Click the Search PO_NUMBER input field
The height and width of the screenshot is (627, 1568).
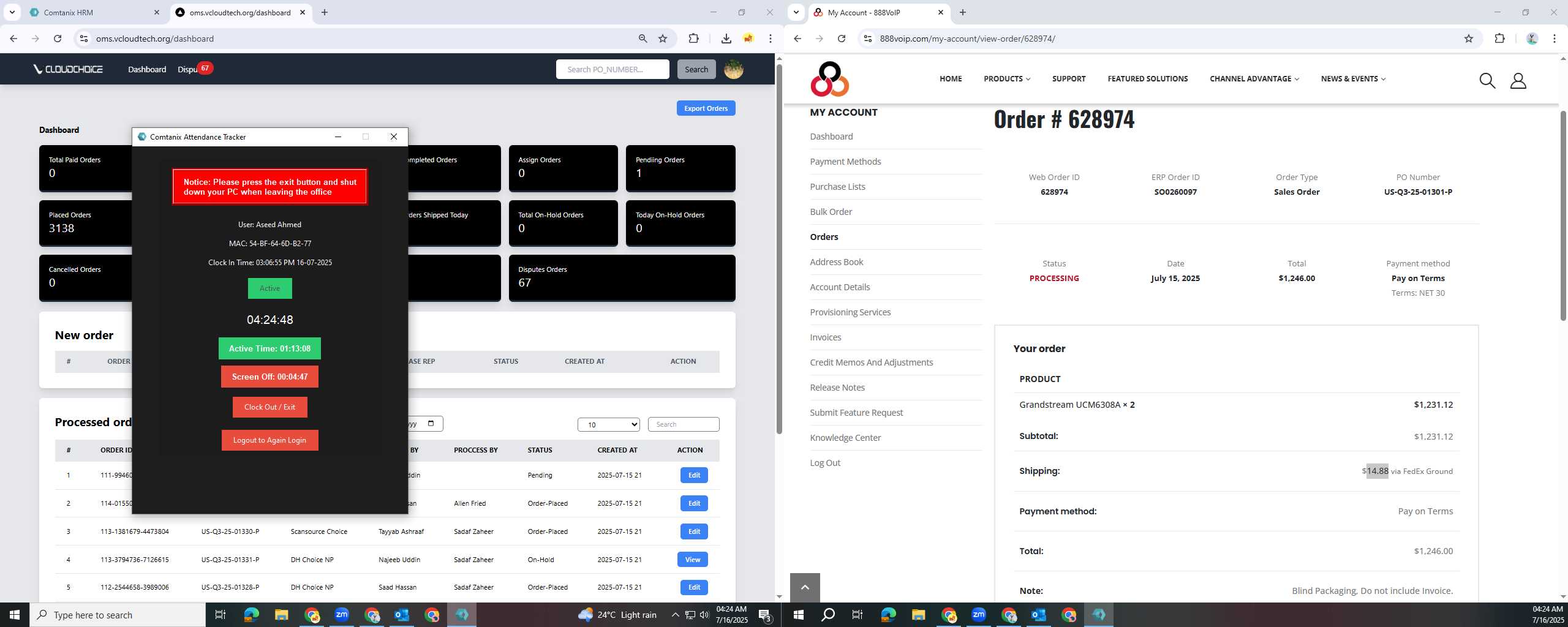(612, 69)
